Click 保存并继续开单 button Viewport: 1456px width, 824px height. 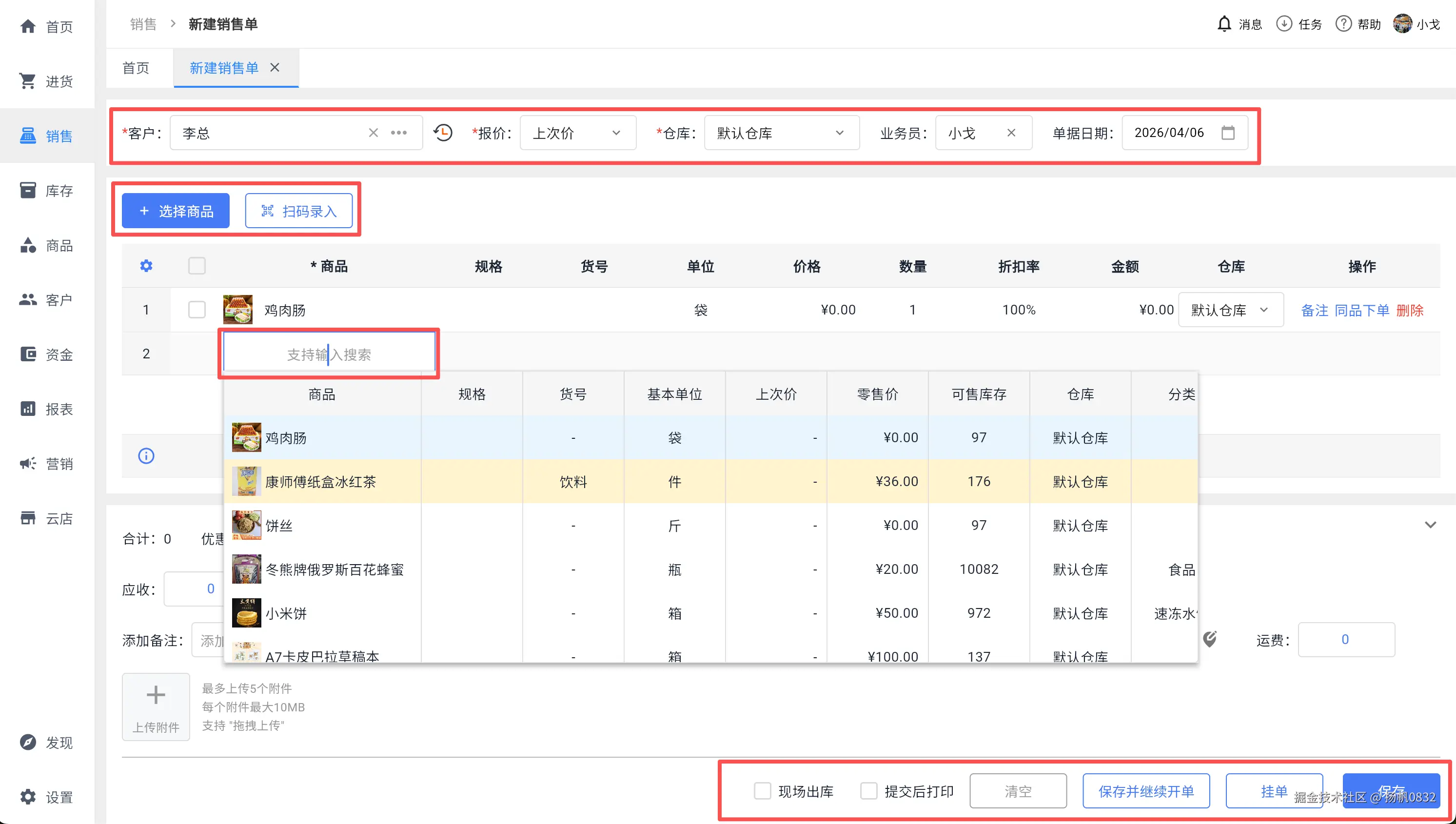1146,791
